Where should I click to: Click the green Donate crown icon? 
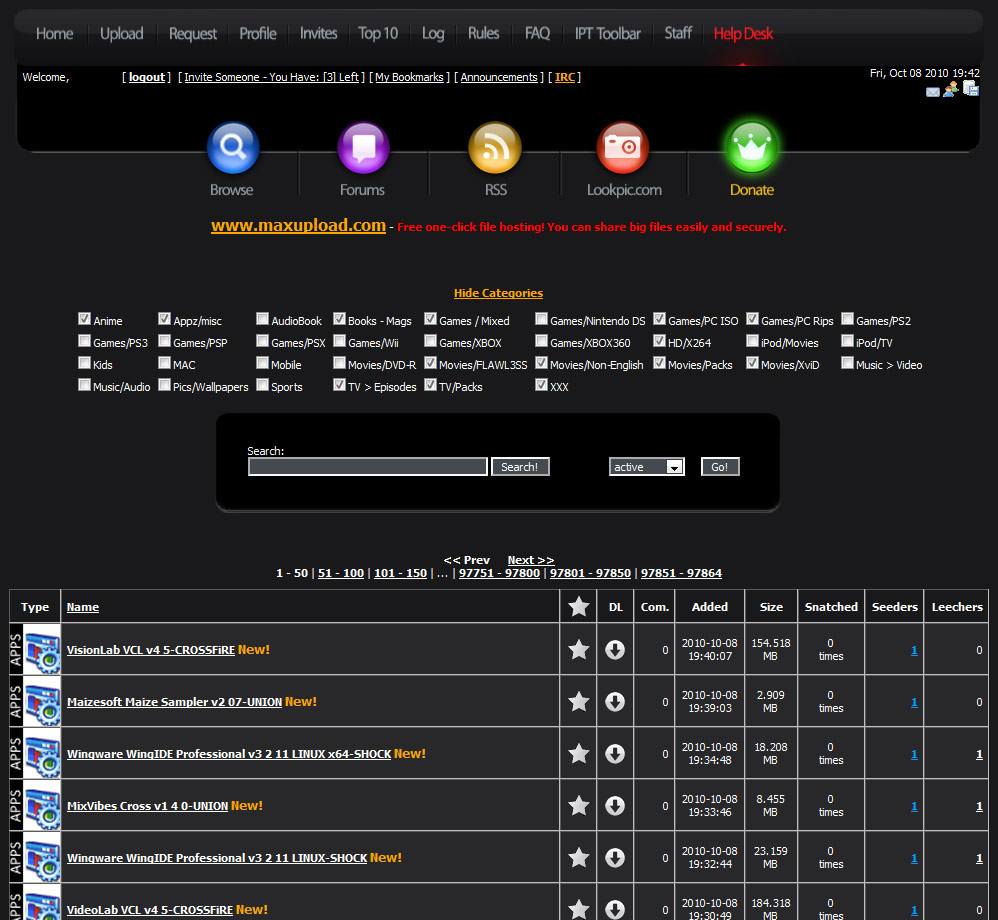(752, 148)
